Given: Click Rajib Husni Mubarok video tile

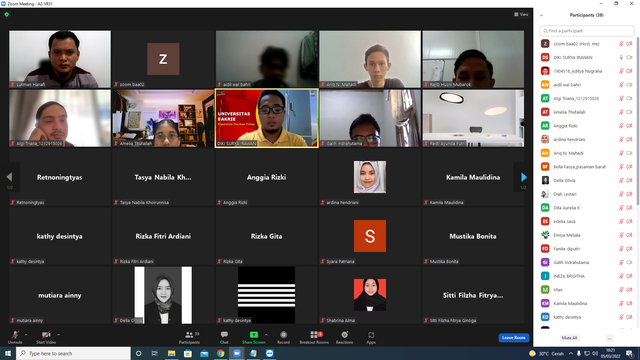Looking at the screenshot, I should pos(473,59).
